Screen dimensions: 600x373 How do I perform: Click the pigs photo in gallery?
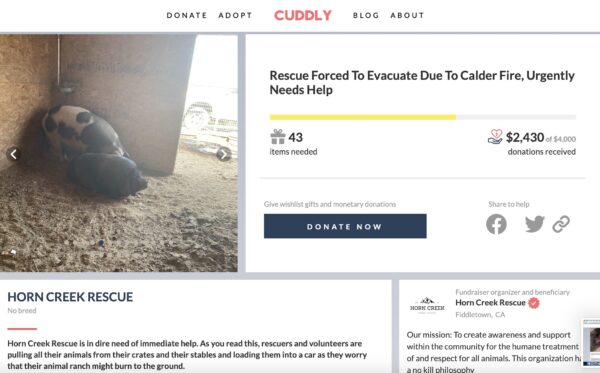(119, 153)
